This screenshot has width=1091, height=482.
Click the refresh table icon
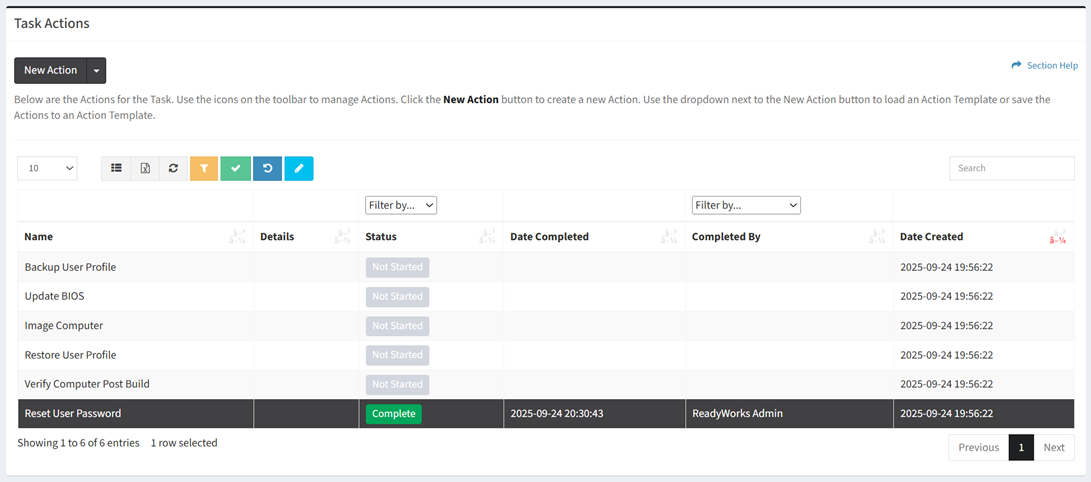[173, 169]
